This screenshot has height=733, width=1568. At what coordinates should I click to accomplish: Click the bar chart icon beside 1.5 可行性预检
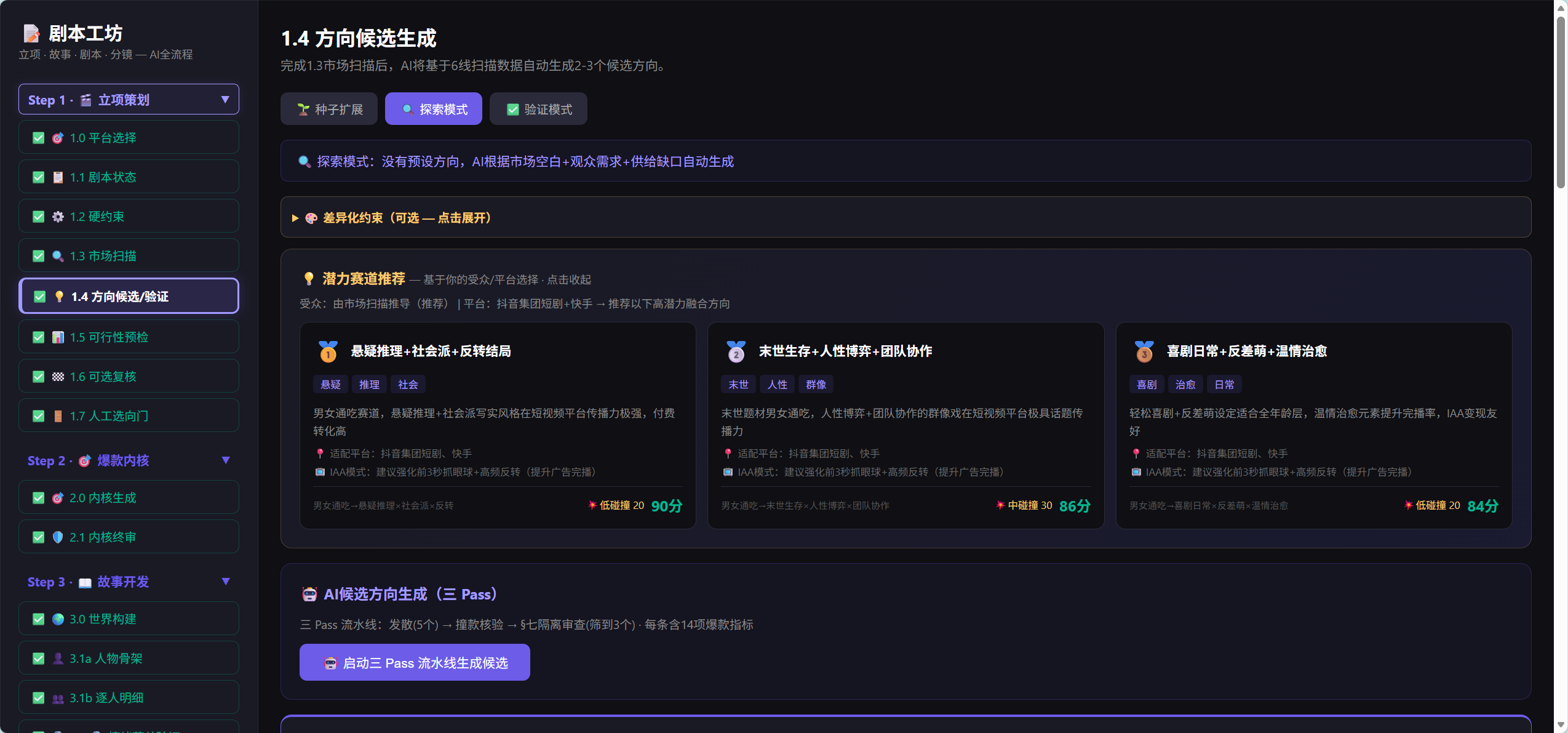[x=58, y=337]
